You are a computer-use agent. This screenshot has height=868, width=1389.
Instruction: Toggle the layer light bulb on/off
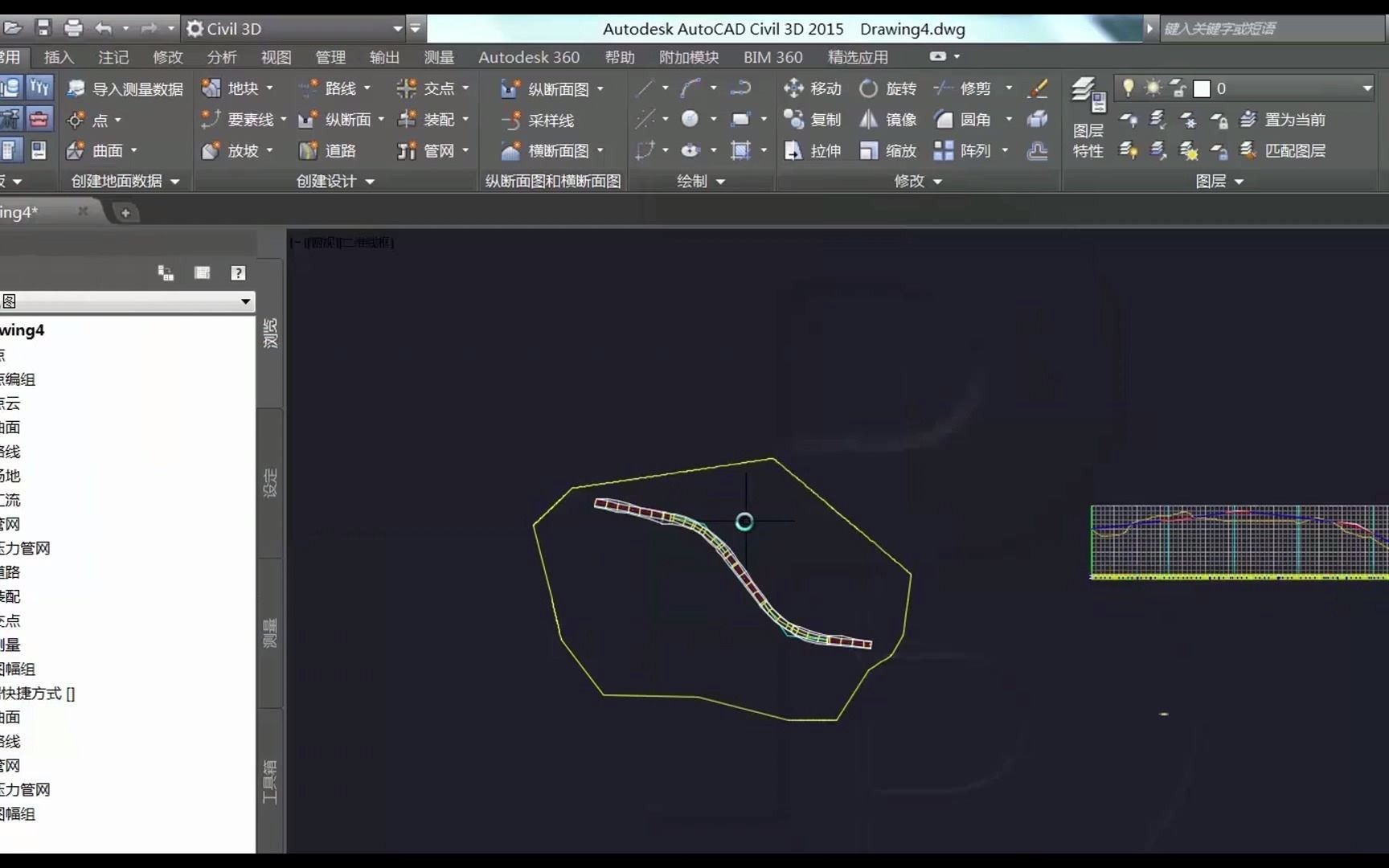(x=1129, y=88)
